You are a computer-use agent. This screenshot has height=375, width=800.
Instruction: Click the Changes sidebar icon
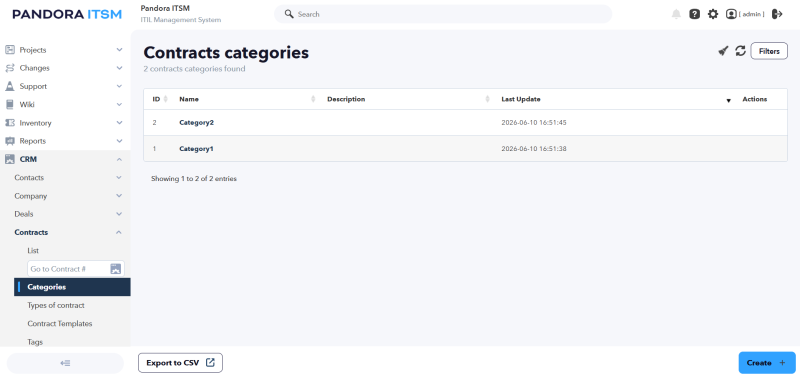click(10, 68)
